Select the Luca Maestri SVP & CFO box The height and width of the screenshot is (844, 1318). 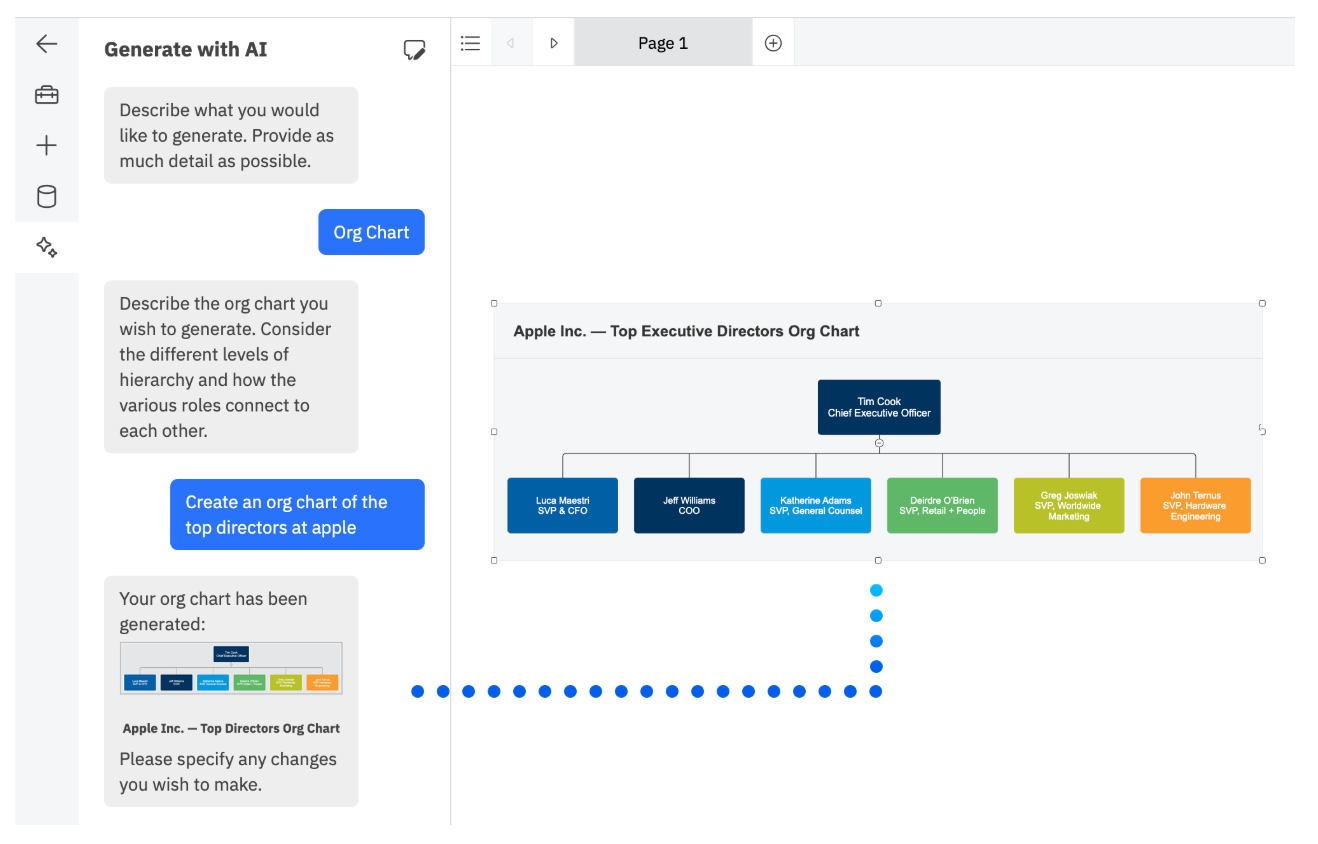(562, 505)
